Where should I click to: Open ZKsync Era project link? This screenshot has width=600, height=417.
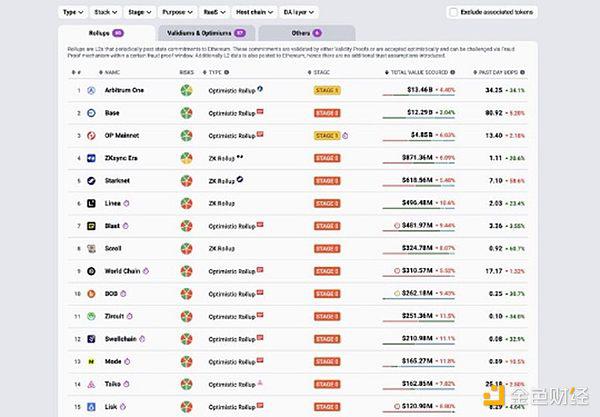coord(121,158)
